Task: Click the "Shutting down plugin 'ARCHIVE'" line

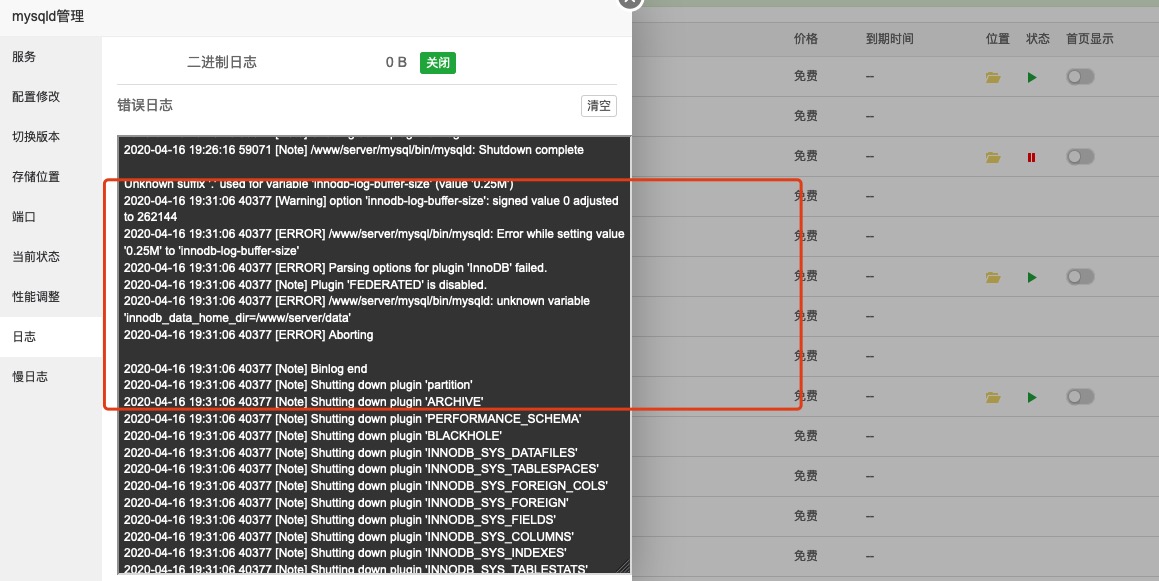Action: (x=303, y=402)
